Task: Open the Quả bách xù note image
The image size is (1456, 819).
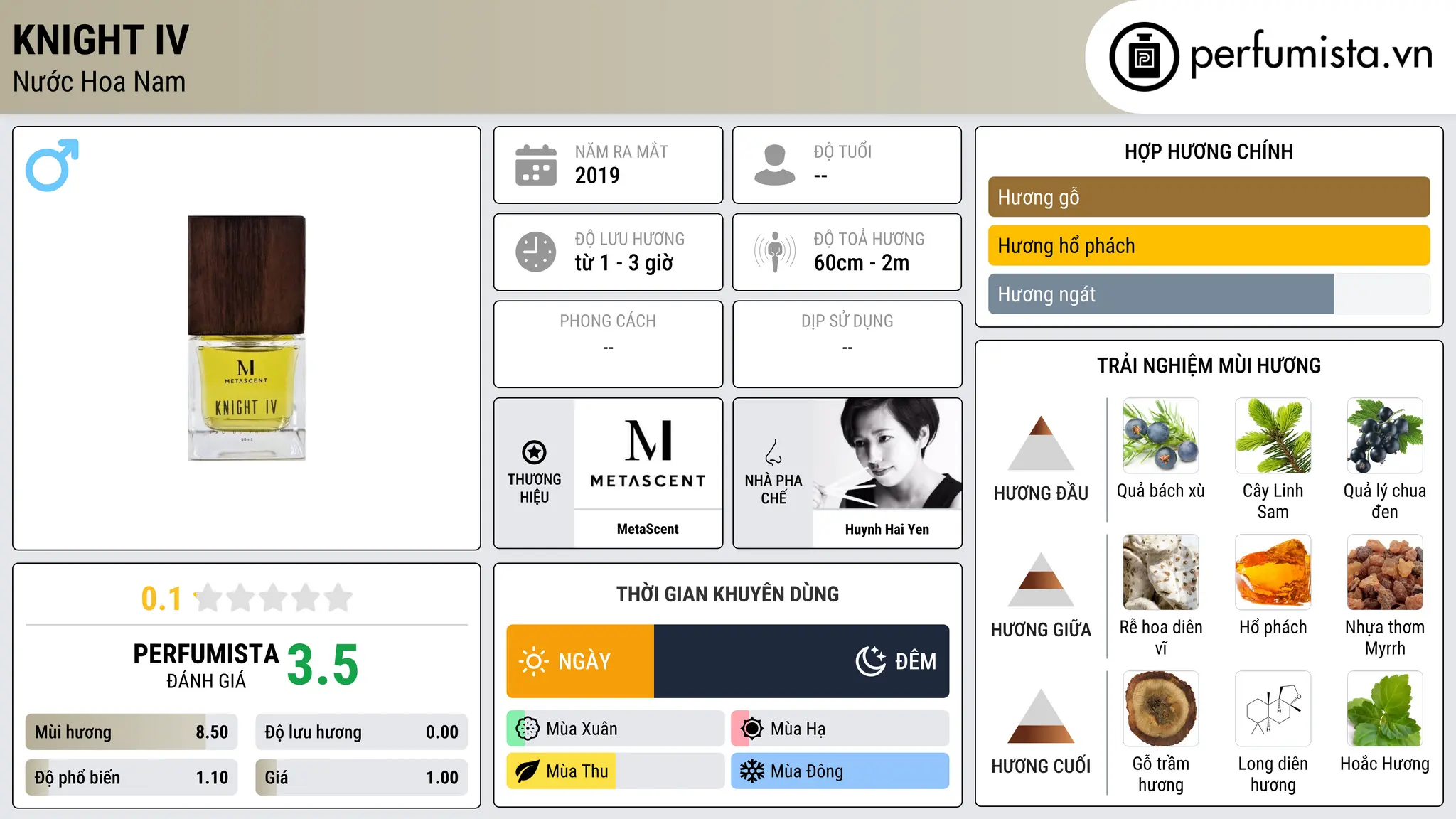Action: coord(1161,436)
